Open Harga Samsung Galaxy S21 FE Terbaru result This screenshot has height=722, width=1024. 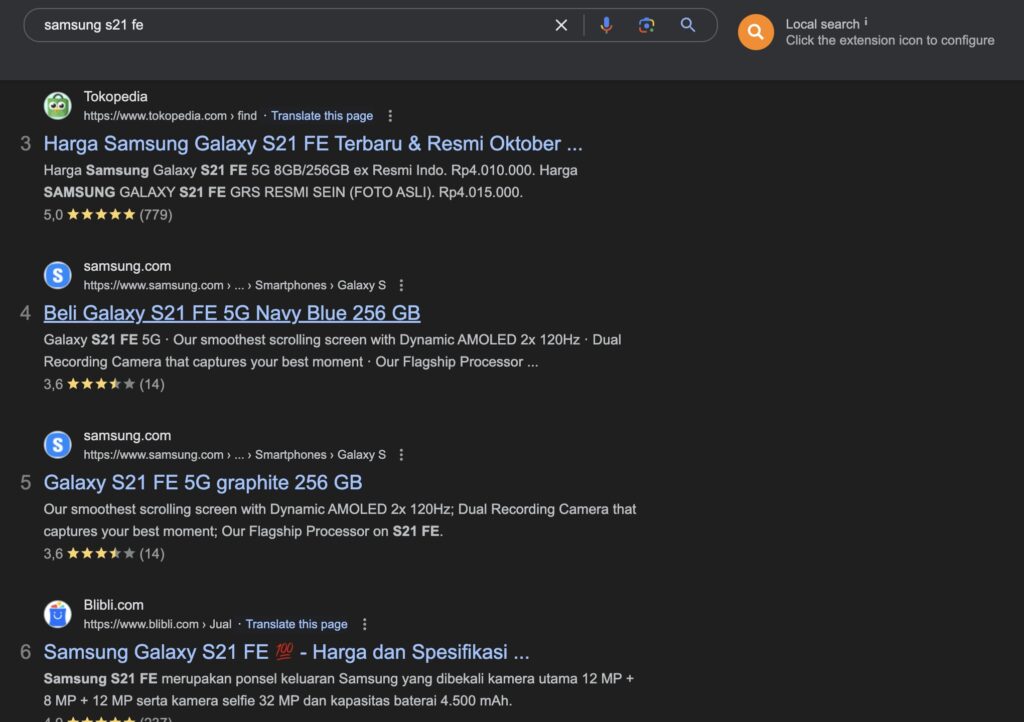pyautogui.click(x=313, y=144)
